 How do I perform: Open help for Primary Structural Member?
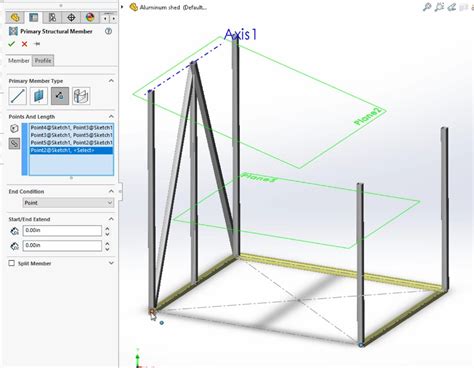(108, 31)
